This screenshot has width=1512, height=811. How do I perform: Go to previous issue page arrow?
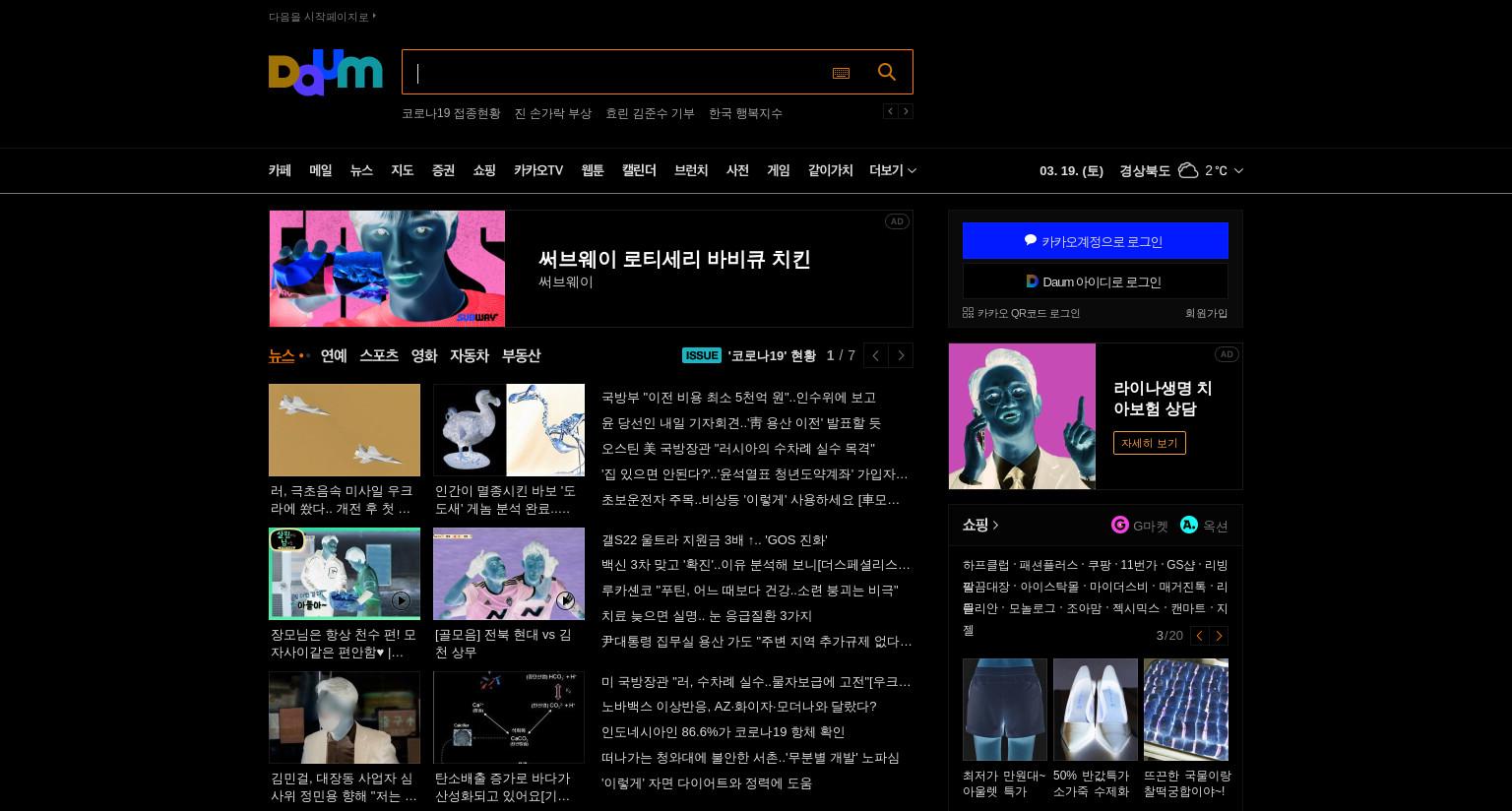pos(875,355)
